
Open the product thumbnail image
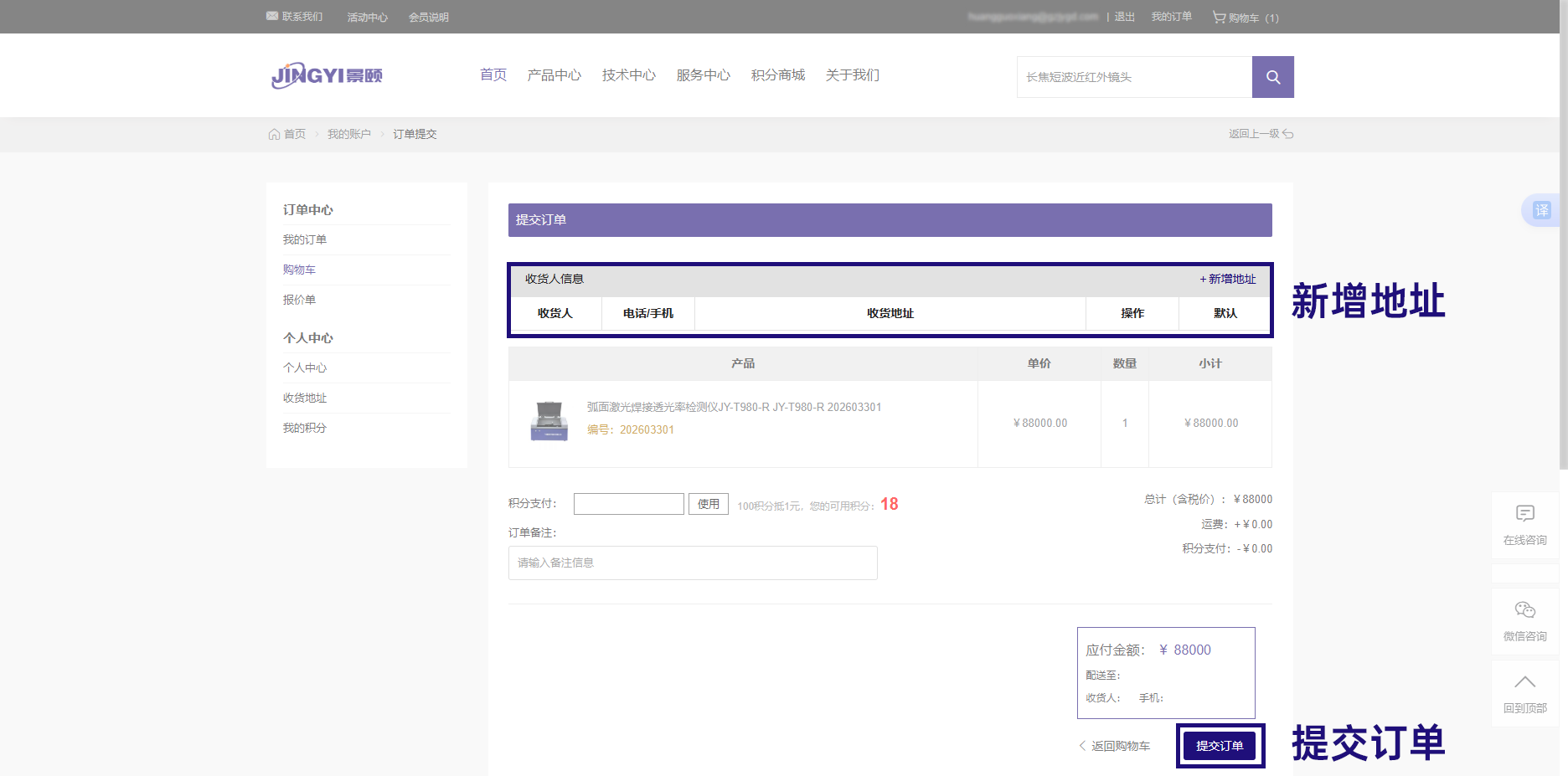[549, 421]
